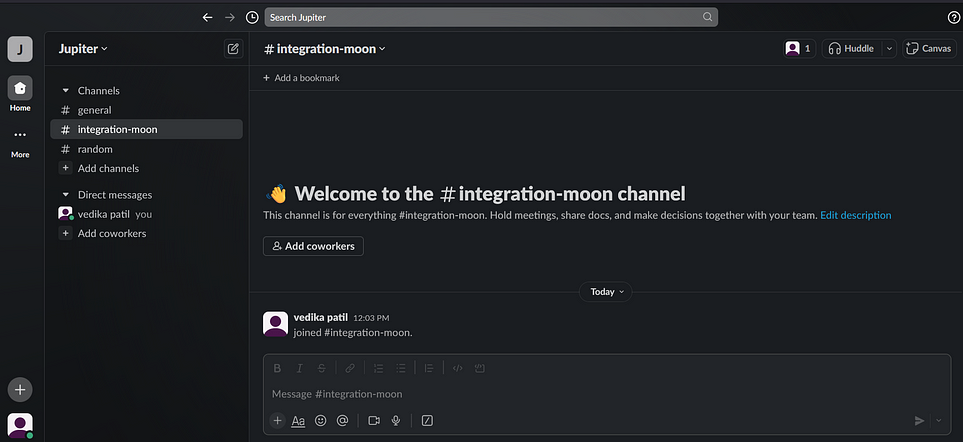Open the history clock icon
This screenshot has height=442, width=963.
coord(252,17)
